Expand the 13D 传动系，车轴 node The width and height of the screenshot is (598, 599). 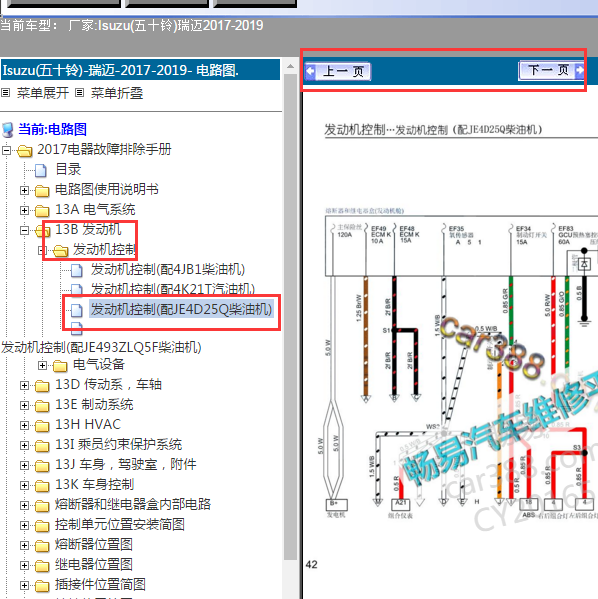tap(24, 385)
